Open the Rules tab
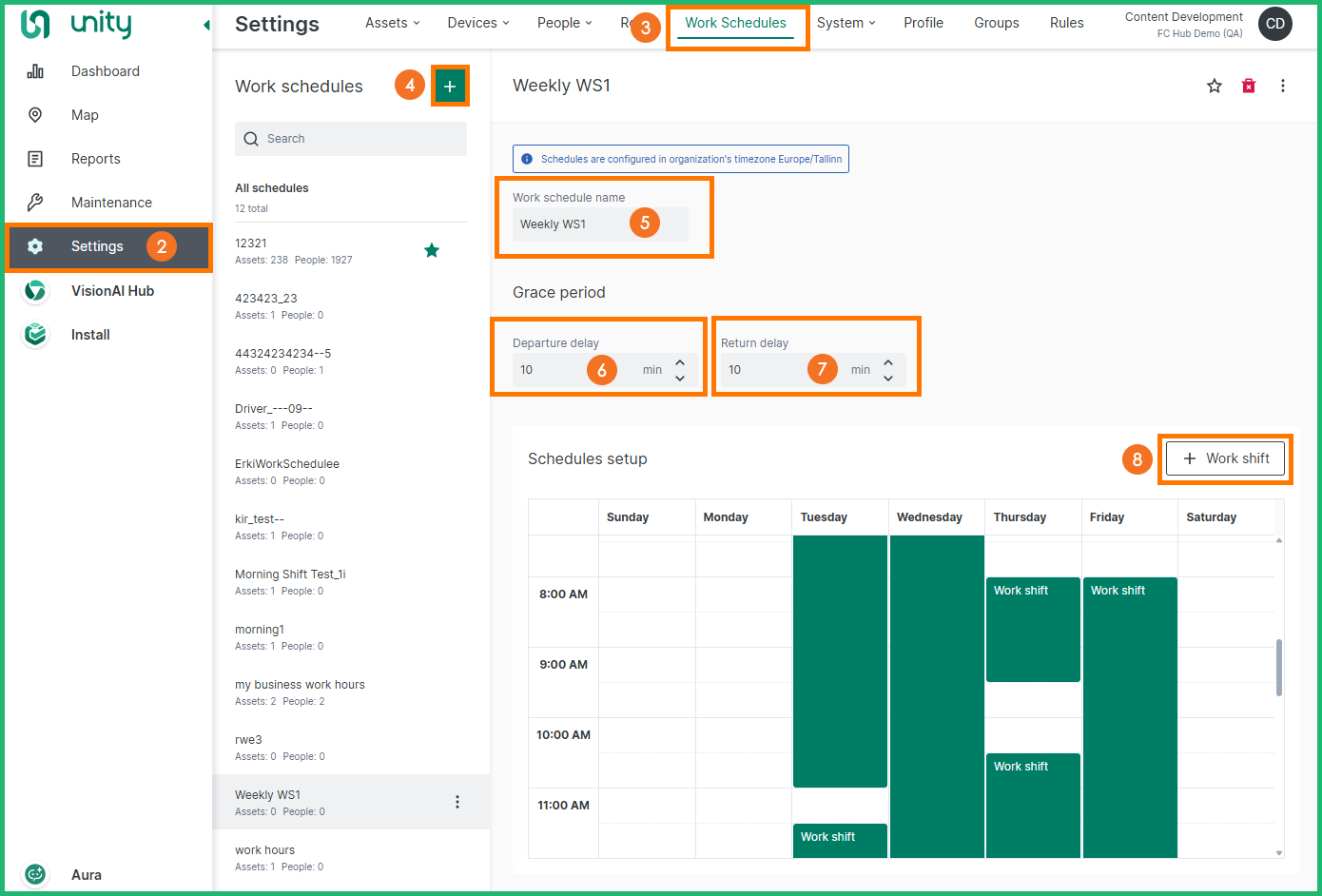The image size is (1322, 896). pyautogui.click(x=1066, y=23)
